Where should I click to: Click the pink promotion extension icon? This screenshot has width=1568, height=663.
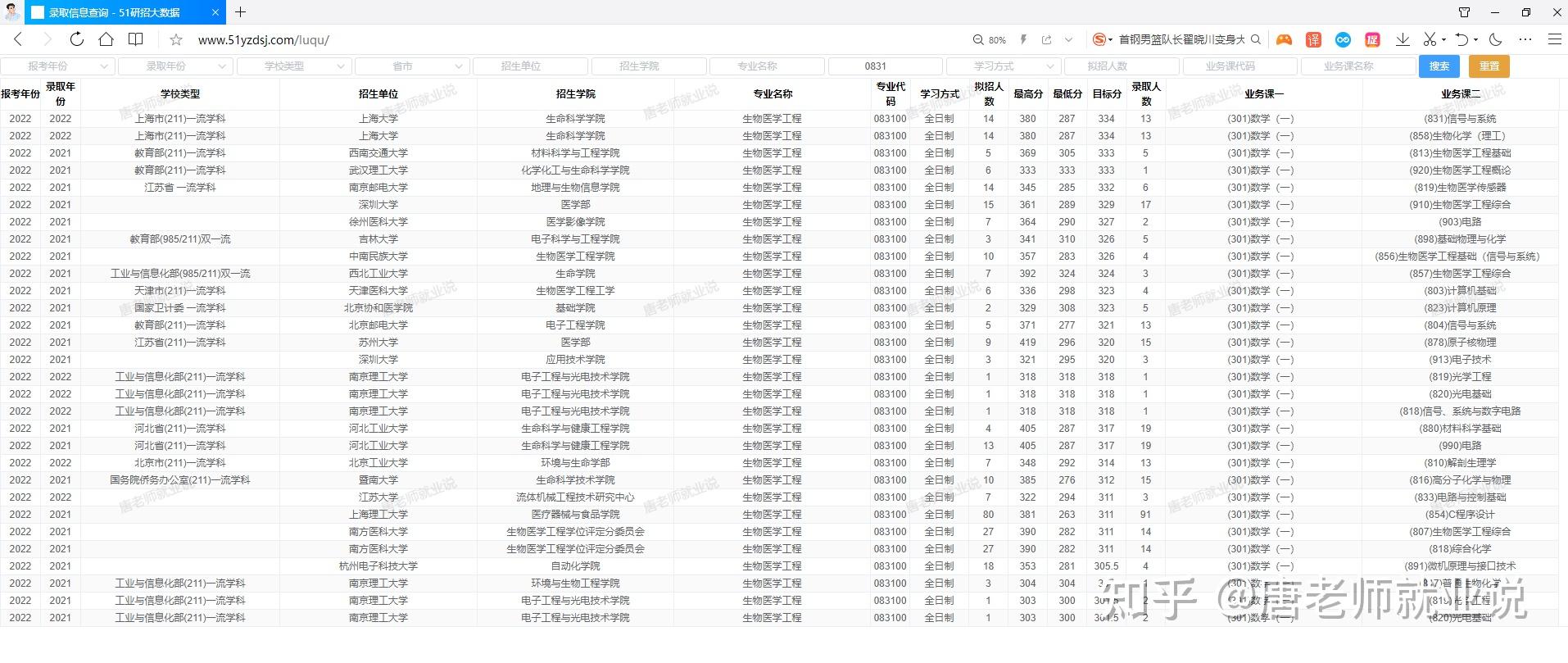[x=1372, y=39]
